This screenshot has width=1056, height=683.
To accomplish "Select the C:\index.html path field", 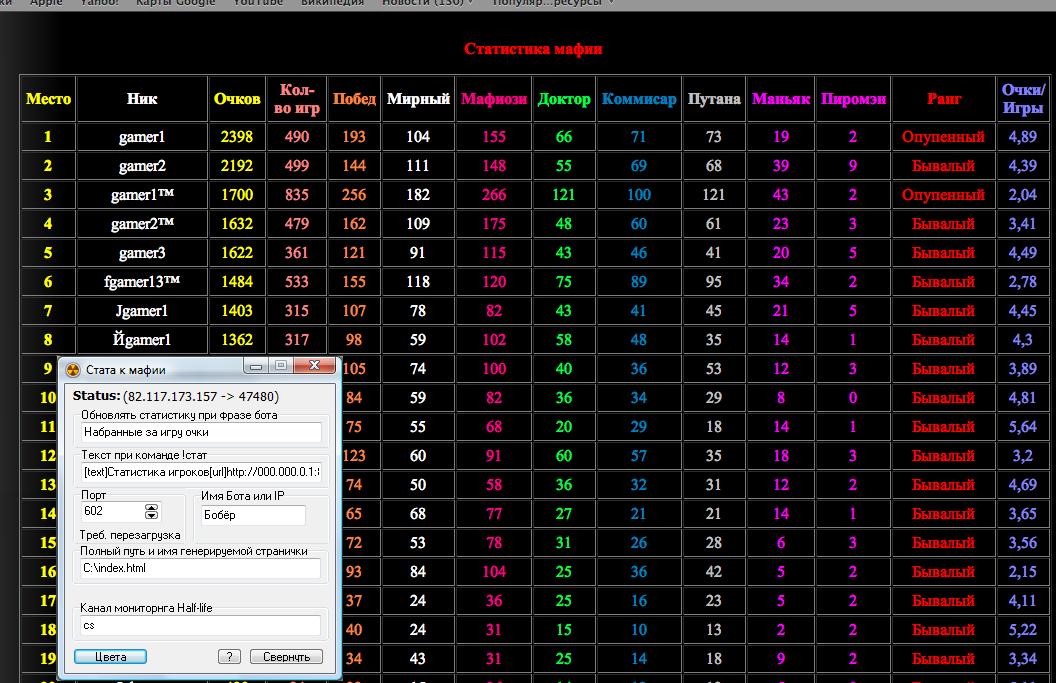I will pos(201,569).
